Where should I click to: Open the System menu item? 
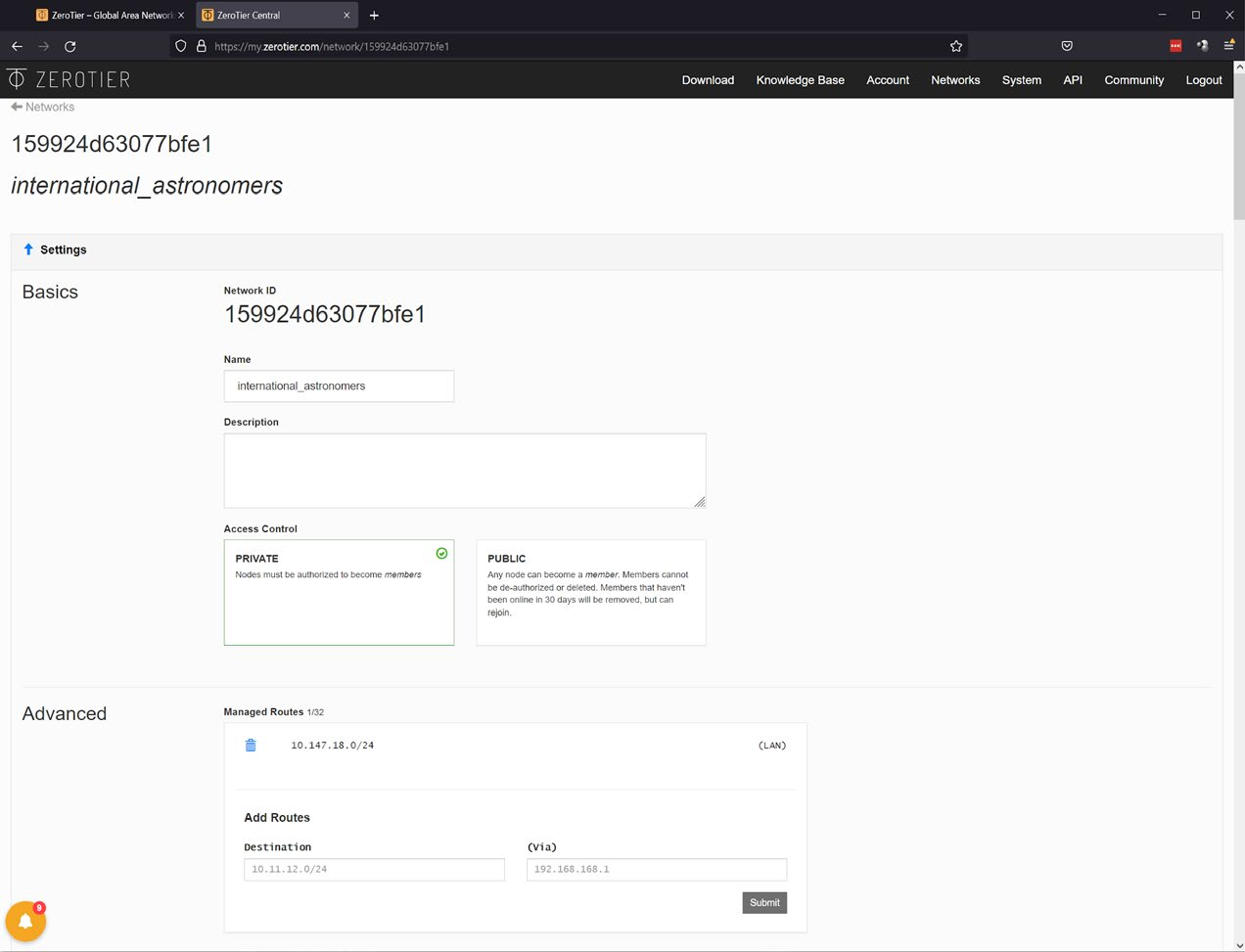(1022, 80)
